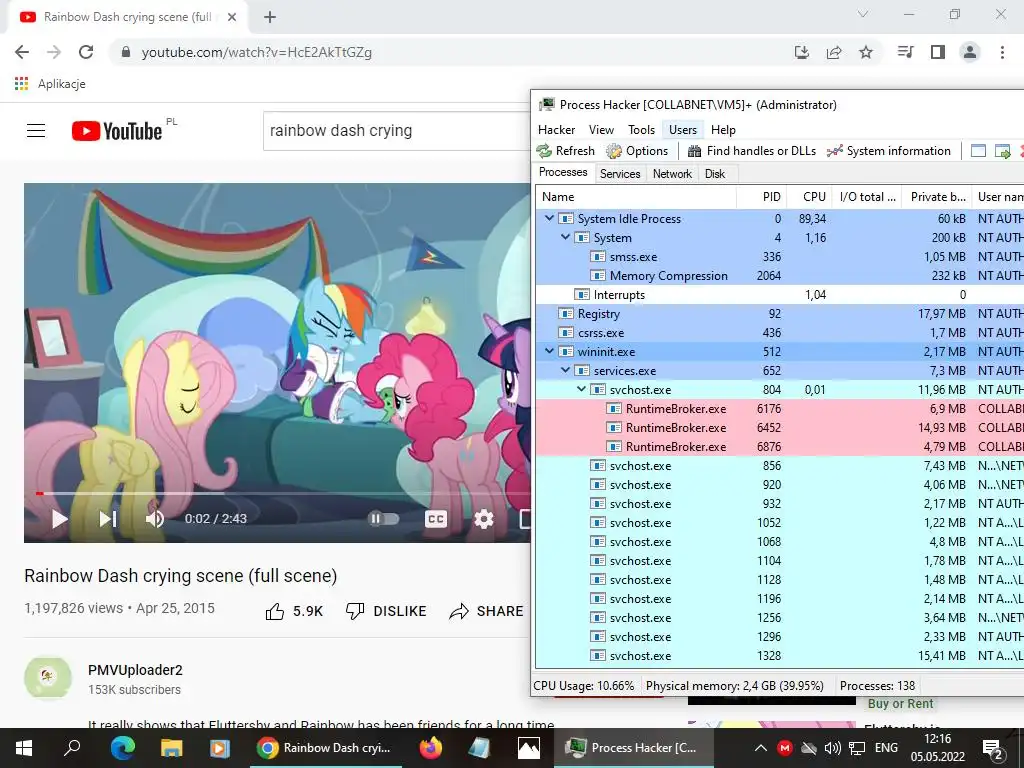Bookmark this page with star icon
The height and width of the screenshot is (768, 1024).
pyautogui.click(x=866, y=52)
